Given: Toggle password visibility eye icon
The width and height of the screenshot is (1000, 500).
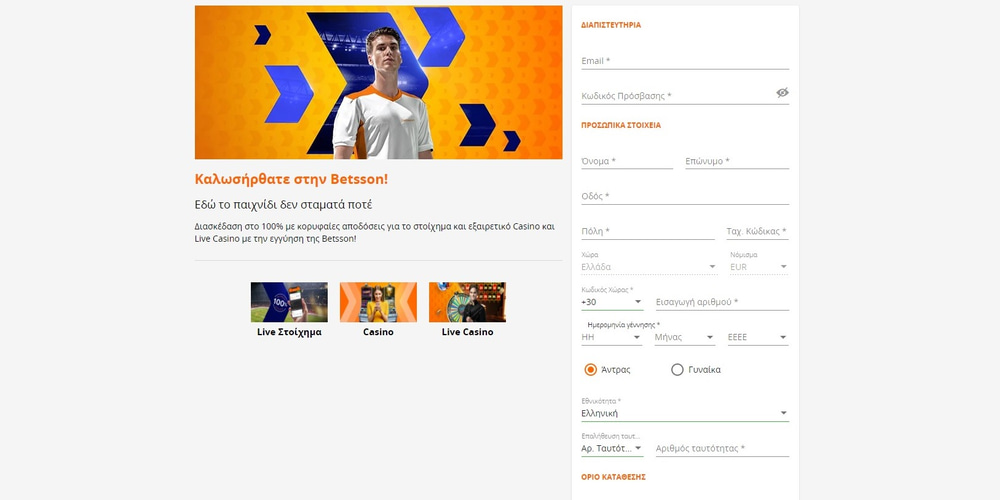Looking at the screenshot, I should [x=782, y=92].
